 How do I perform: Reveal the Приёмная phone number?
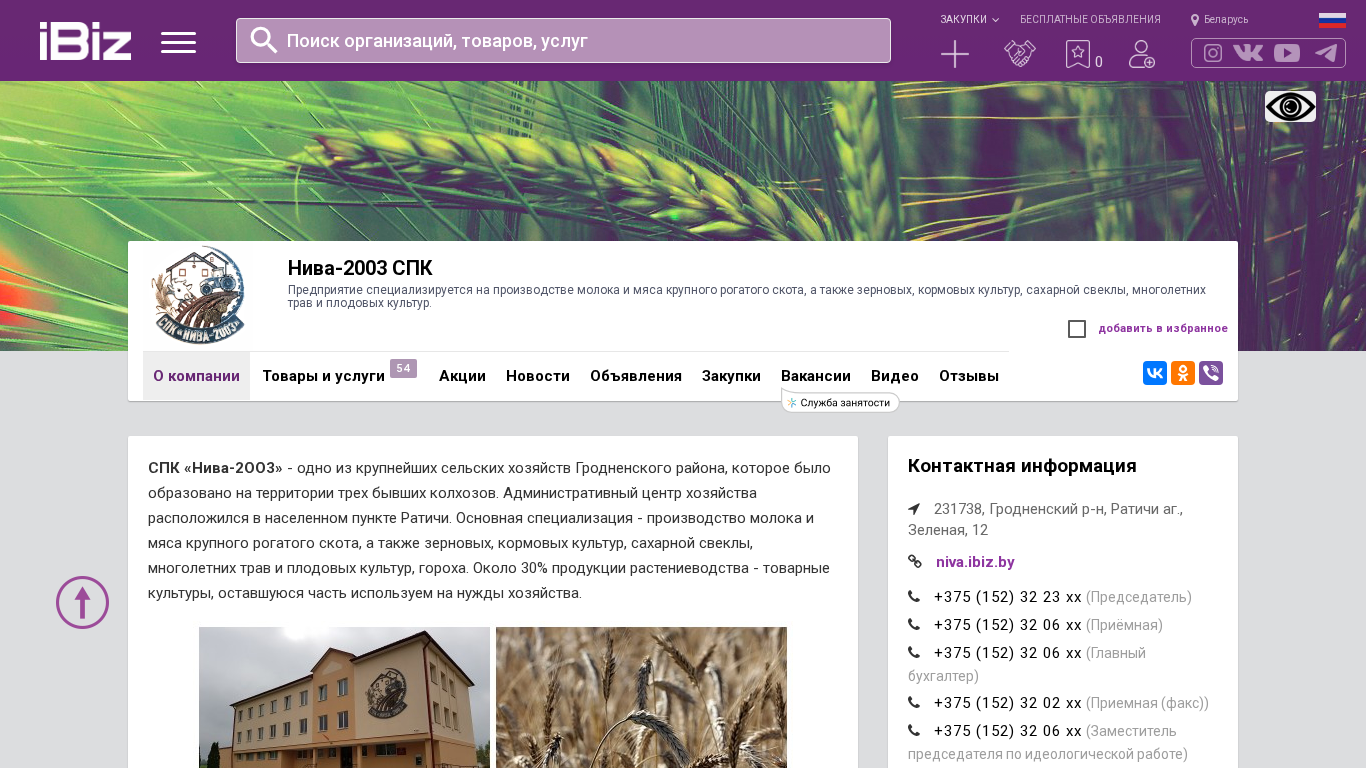(1008, 625)
